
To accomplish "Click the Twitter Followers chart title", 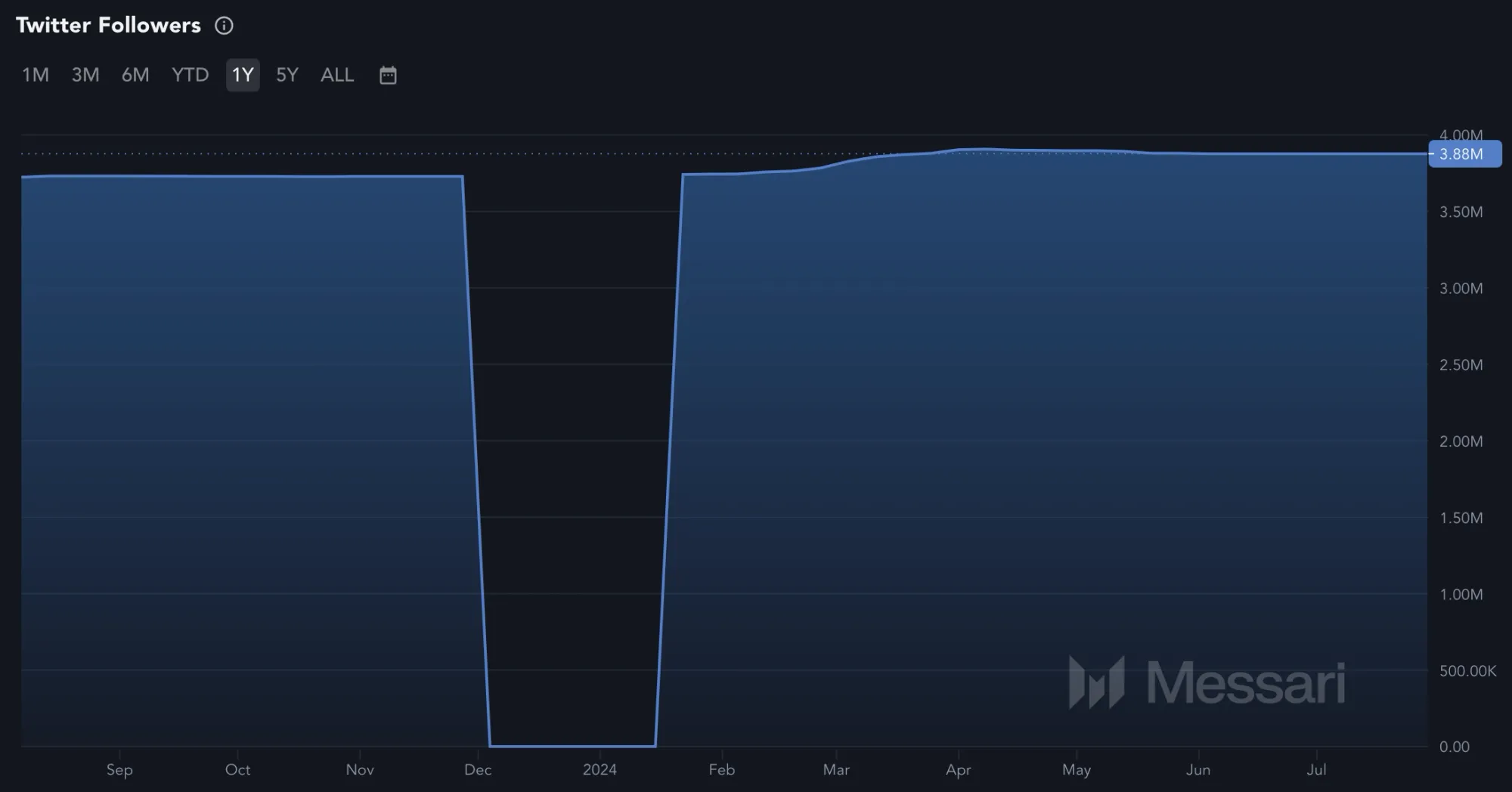I will pyautogui.click(x=108, y=25).
